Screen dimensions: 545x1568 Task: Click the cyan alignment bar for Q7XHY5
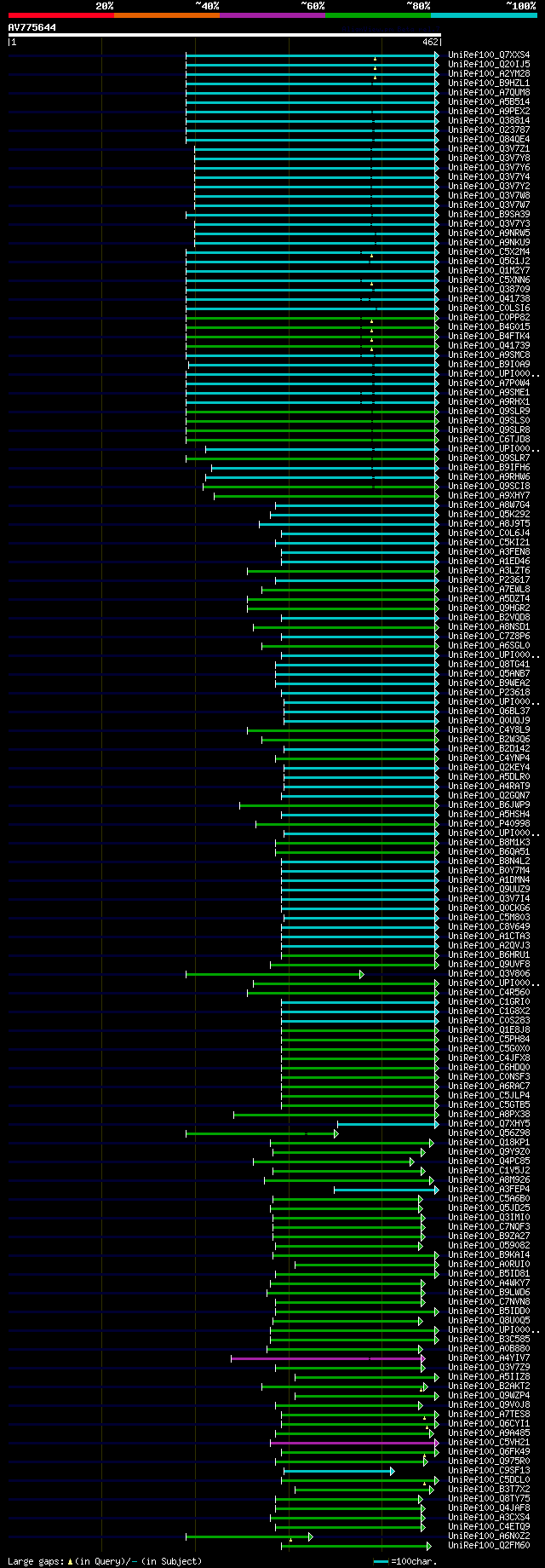point(388,1123)
